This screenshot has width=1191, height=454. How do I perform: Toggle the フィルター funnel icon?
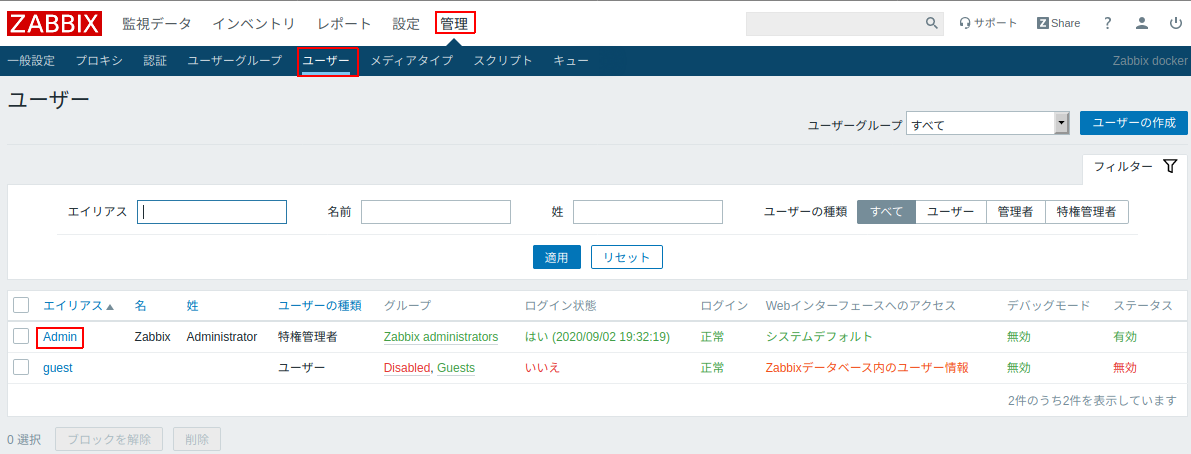(1170, 166)
